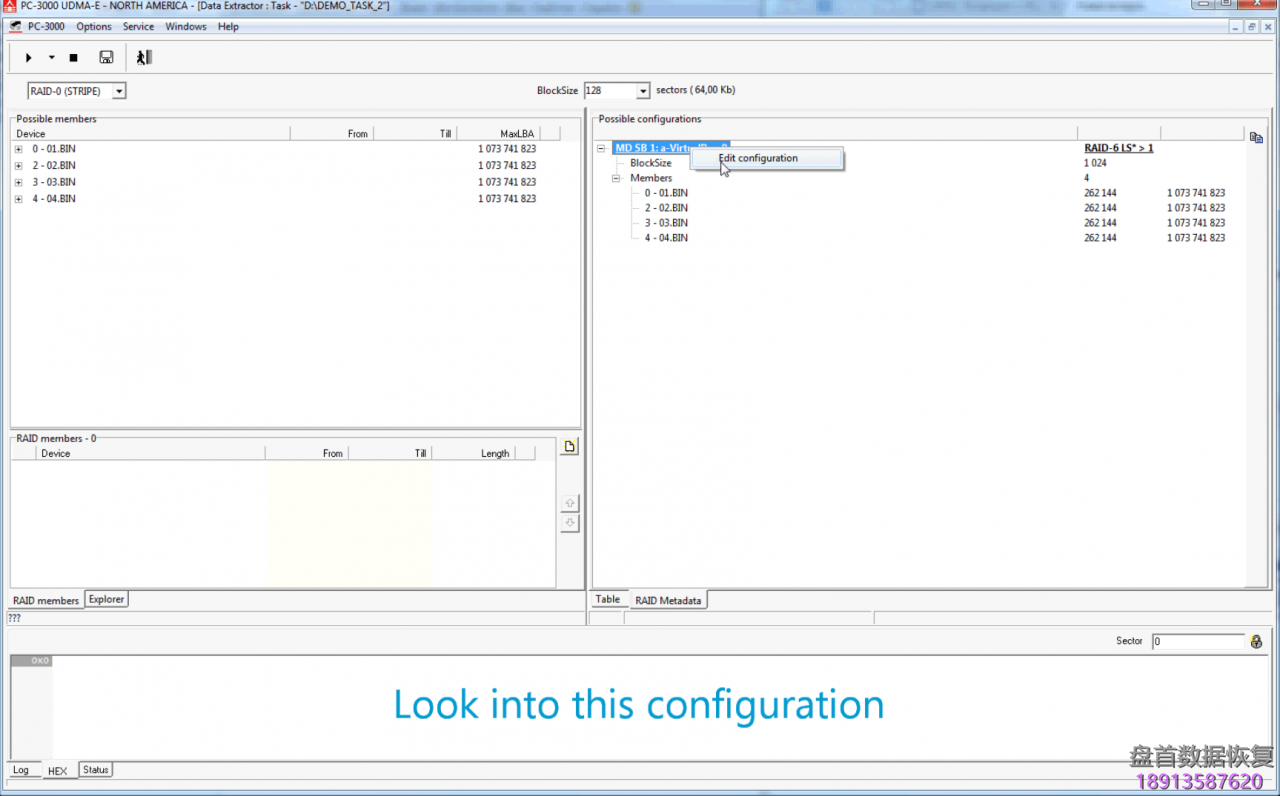Click the new document icon beside RAID members
1280x796 pixels.
point(570,447)
